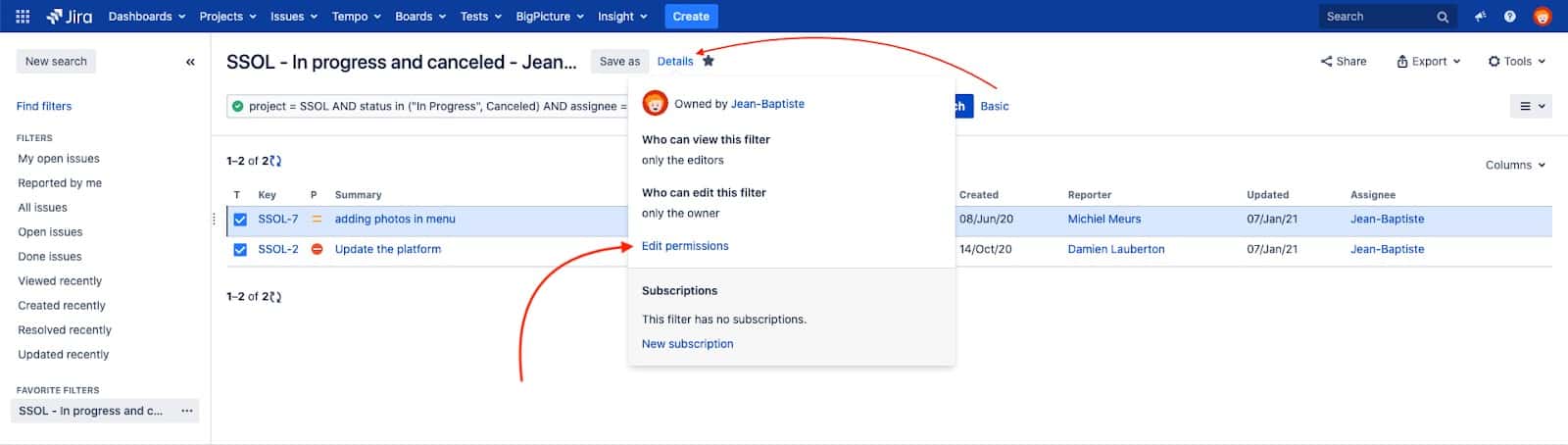1568x445 pixels.
Task: Toggle the SSOL-2 row checkbox
Action: (x=240, y=250)
